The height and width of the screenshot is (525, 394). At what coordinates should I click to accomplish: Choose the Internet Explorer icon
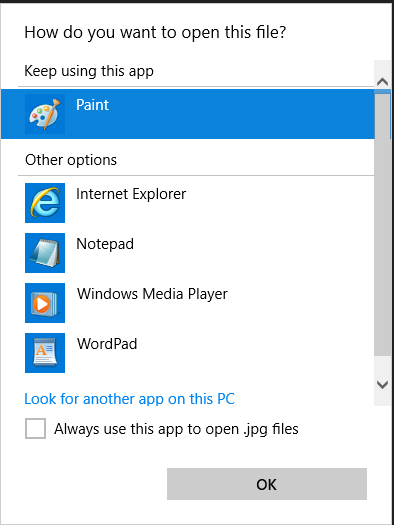[45, 203]
